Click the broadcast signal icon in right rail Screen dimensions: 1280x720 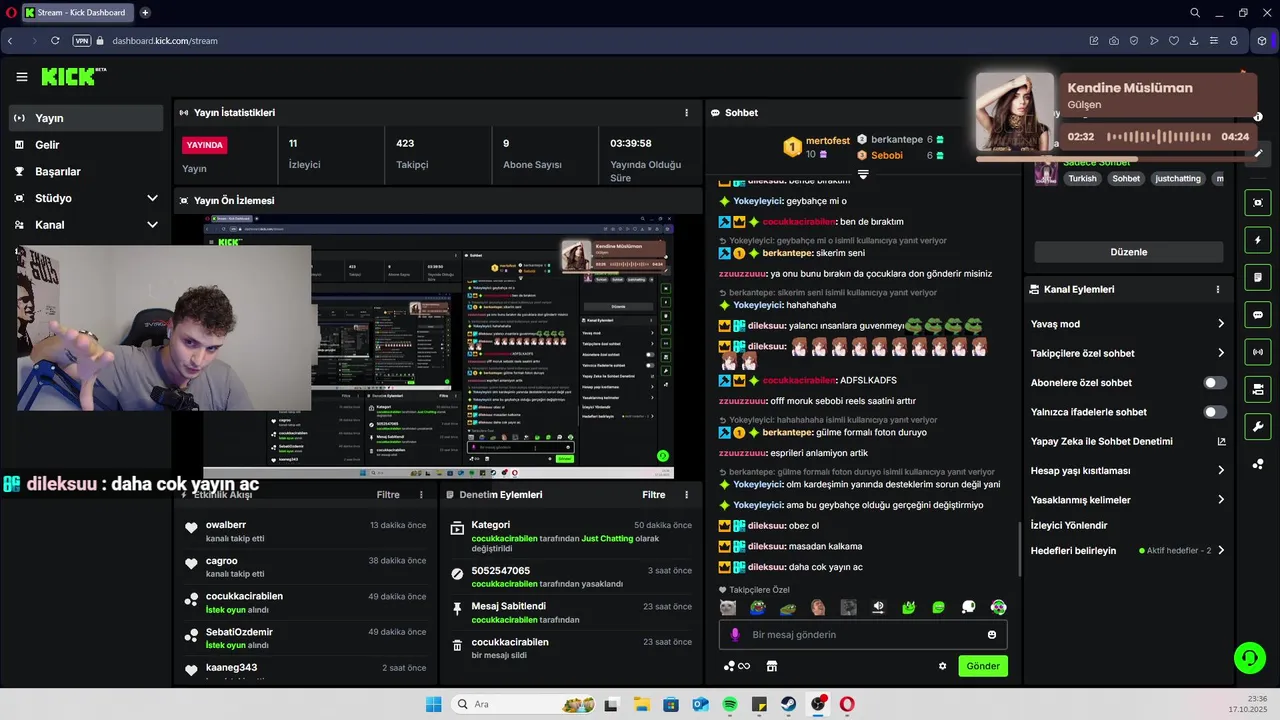(x=1257, y=351)
